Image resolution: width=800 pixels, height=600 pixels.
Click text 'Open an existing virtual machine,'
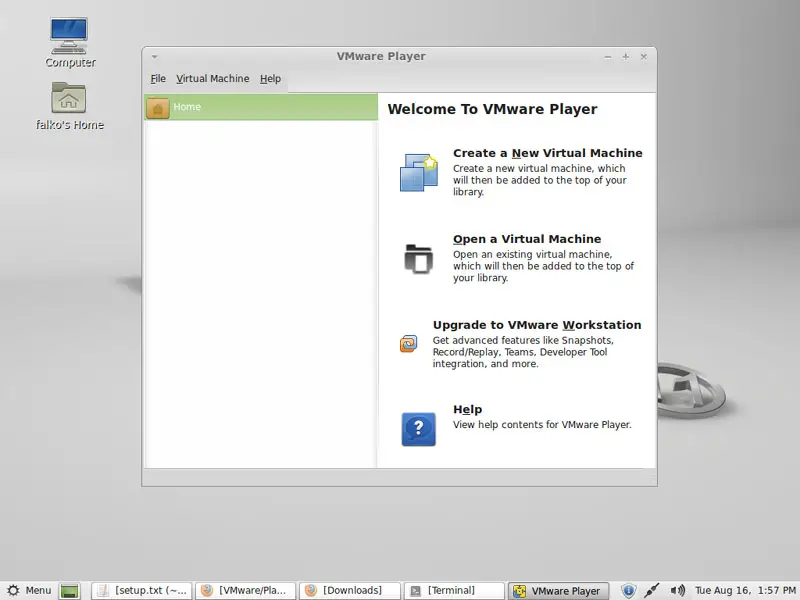coord(532,254)
